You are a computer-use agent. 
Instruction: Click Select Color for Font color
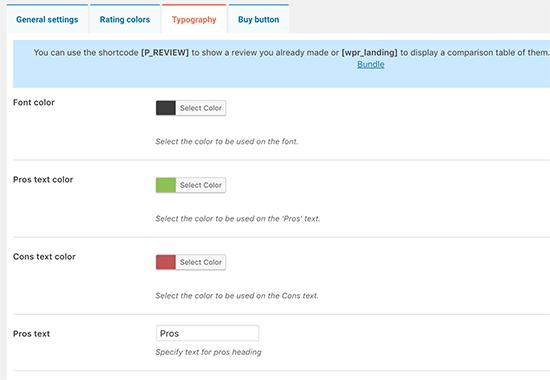[201, 108]
